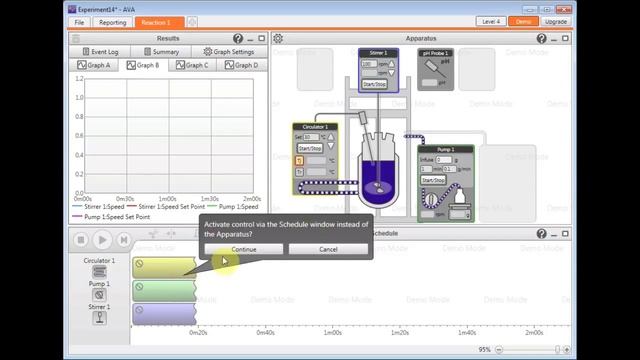Open Apparatus settings gear
This screenshot has height=360, width=640.
pyautogui.click(x=278, y=38)
